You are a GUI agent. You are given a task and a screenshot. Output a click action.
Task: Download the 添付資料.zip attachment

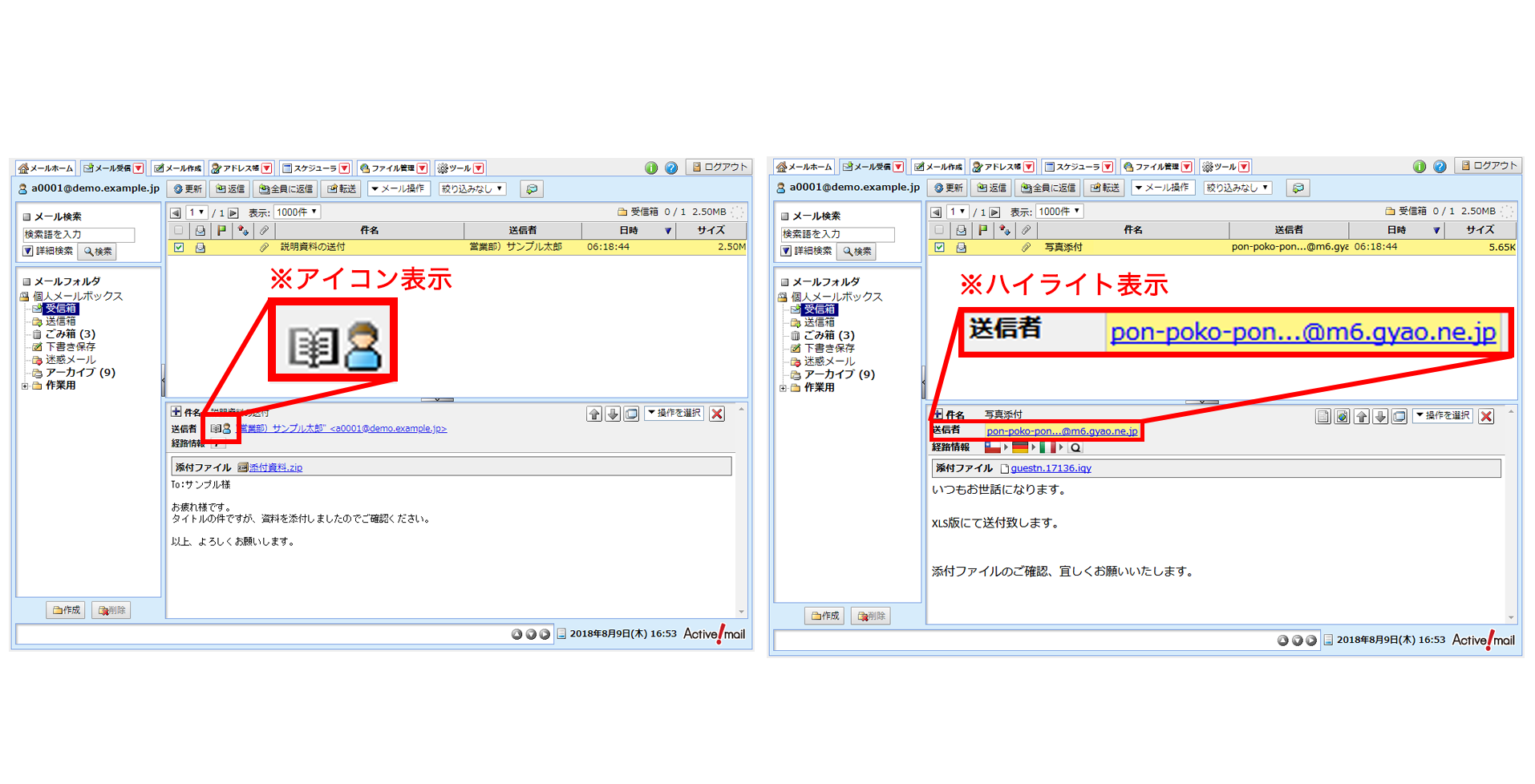click(x=274, y=467)
